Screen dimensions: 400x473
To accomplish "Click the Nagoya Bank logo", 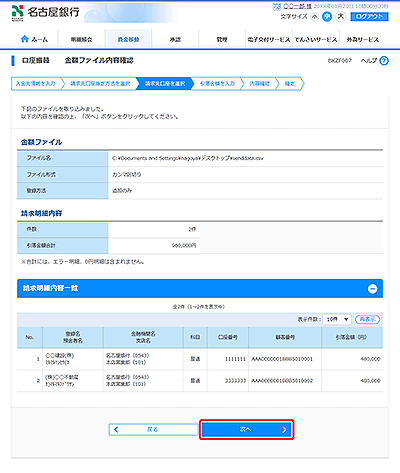I will click(x=46, y=13).
